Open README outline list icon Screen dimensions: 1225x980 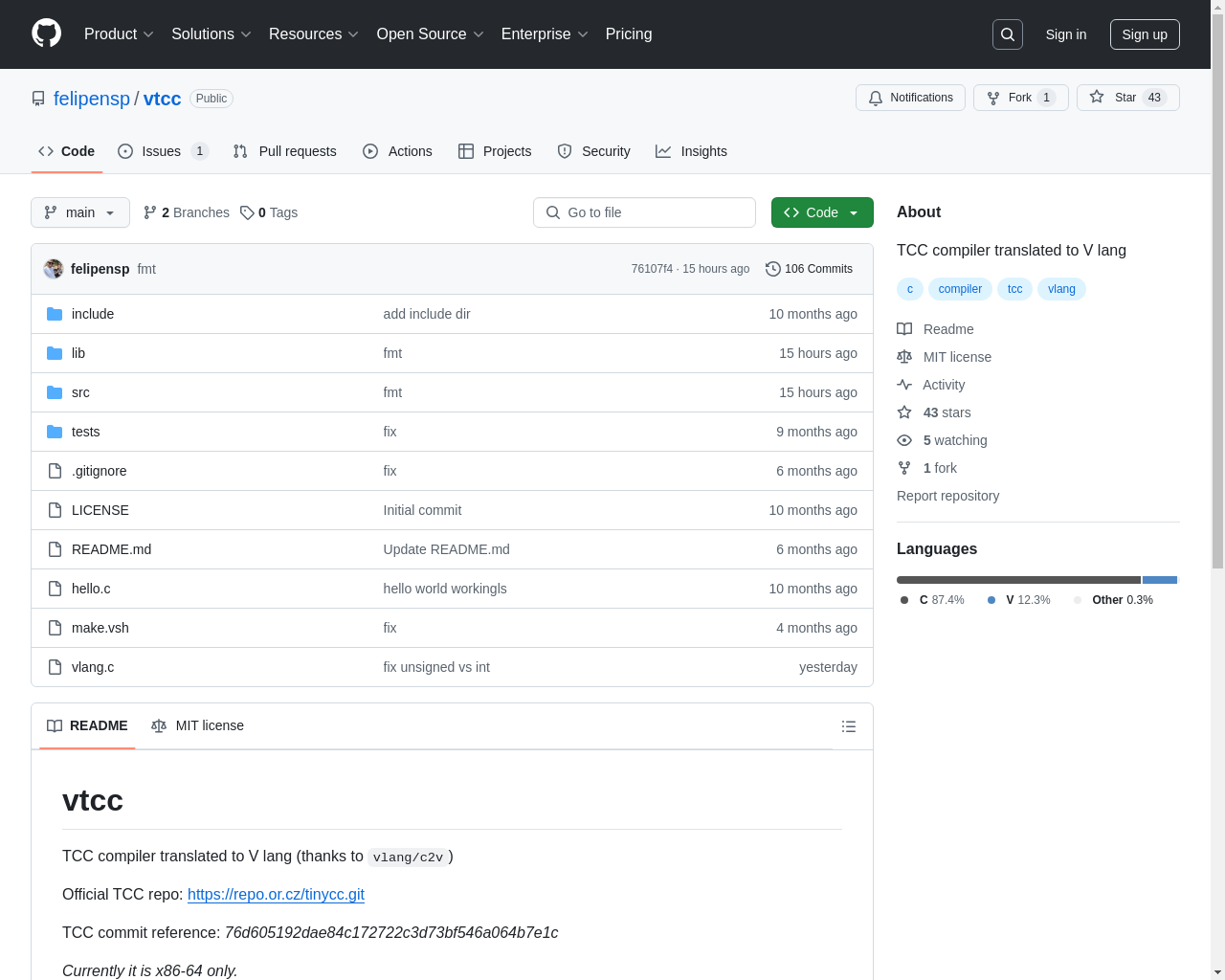coord(848,726)
